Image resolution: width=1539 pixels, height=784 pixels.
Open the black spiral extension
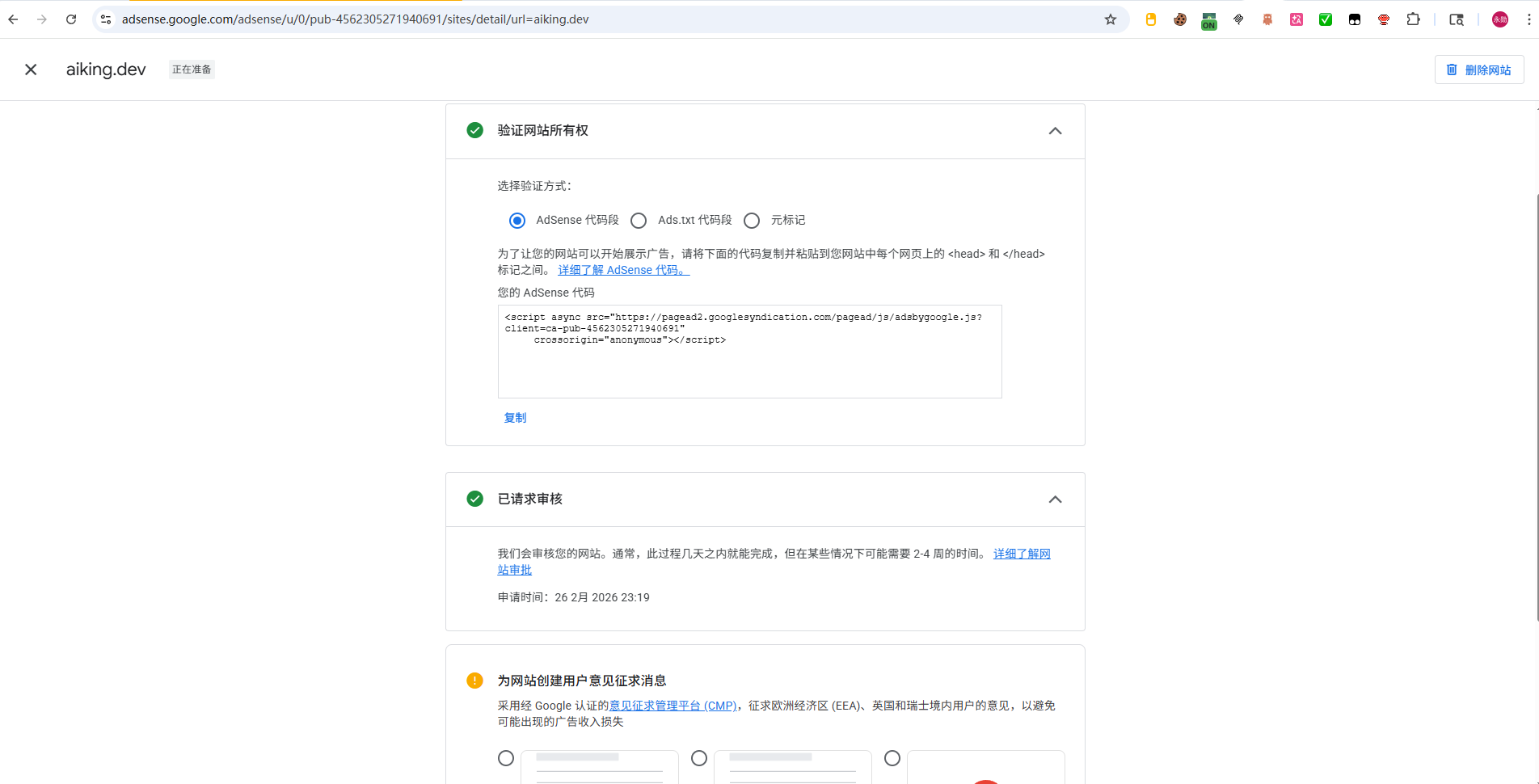[1238, 19]
